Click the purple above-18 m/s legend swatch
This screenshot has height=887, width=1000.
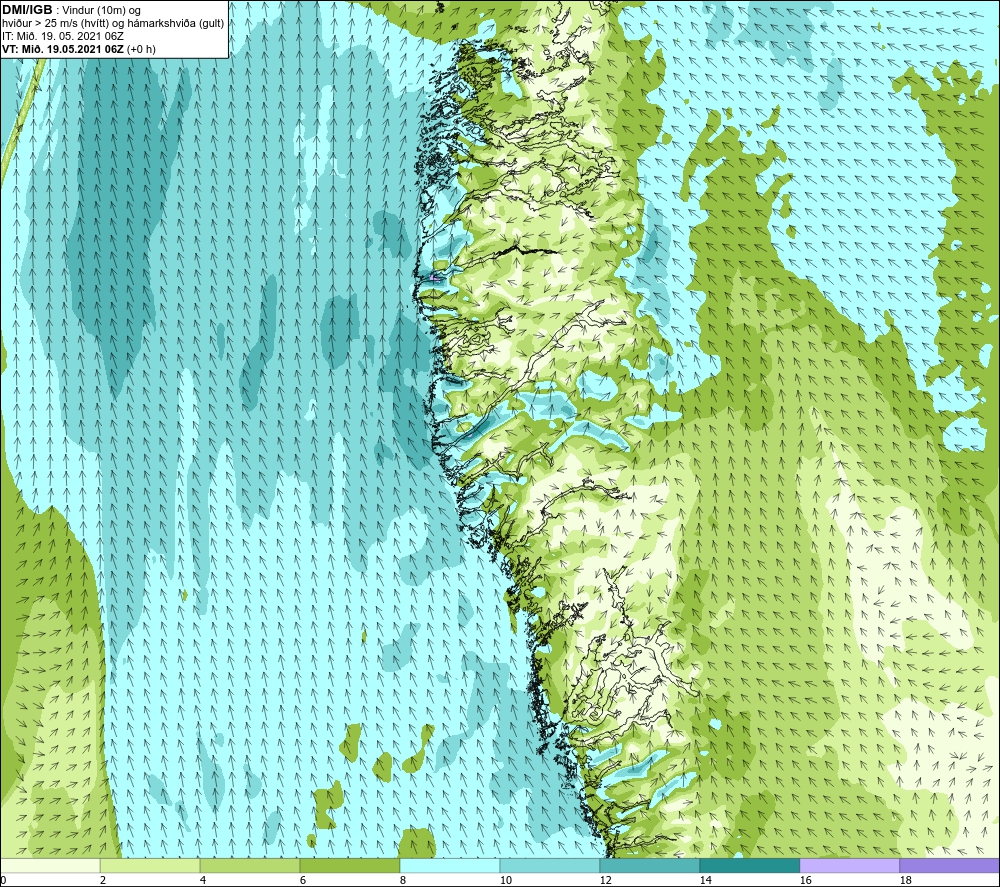950,865
